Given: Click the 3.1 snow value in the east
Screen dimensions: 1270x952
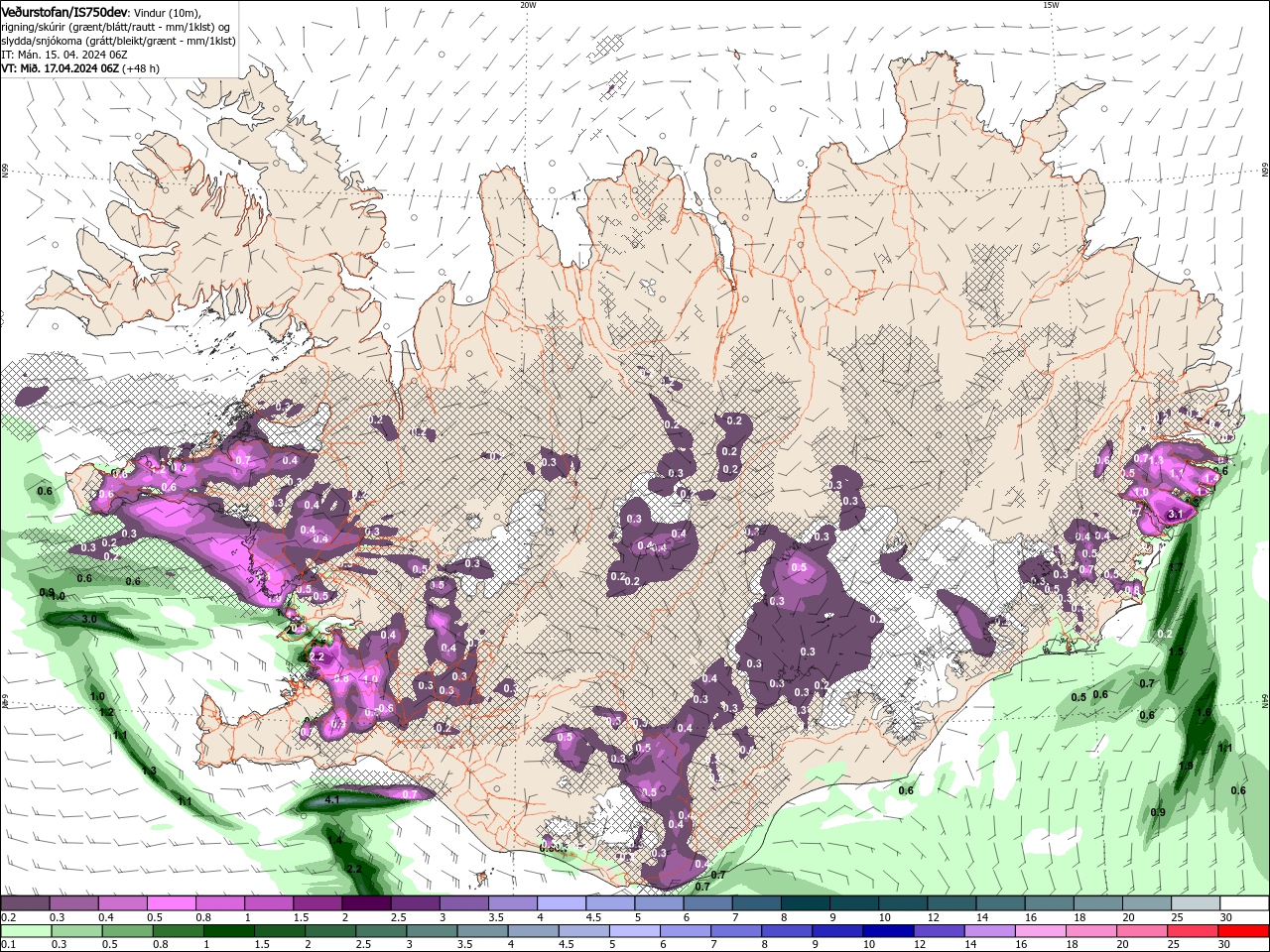Looking at the screenshot, I should click(x=1176, y=515).
